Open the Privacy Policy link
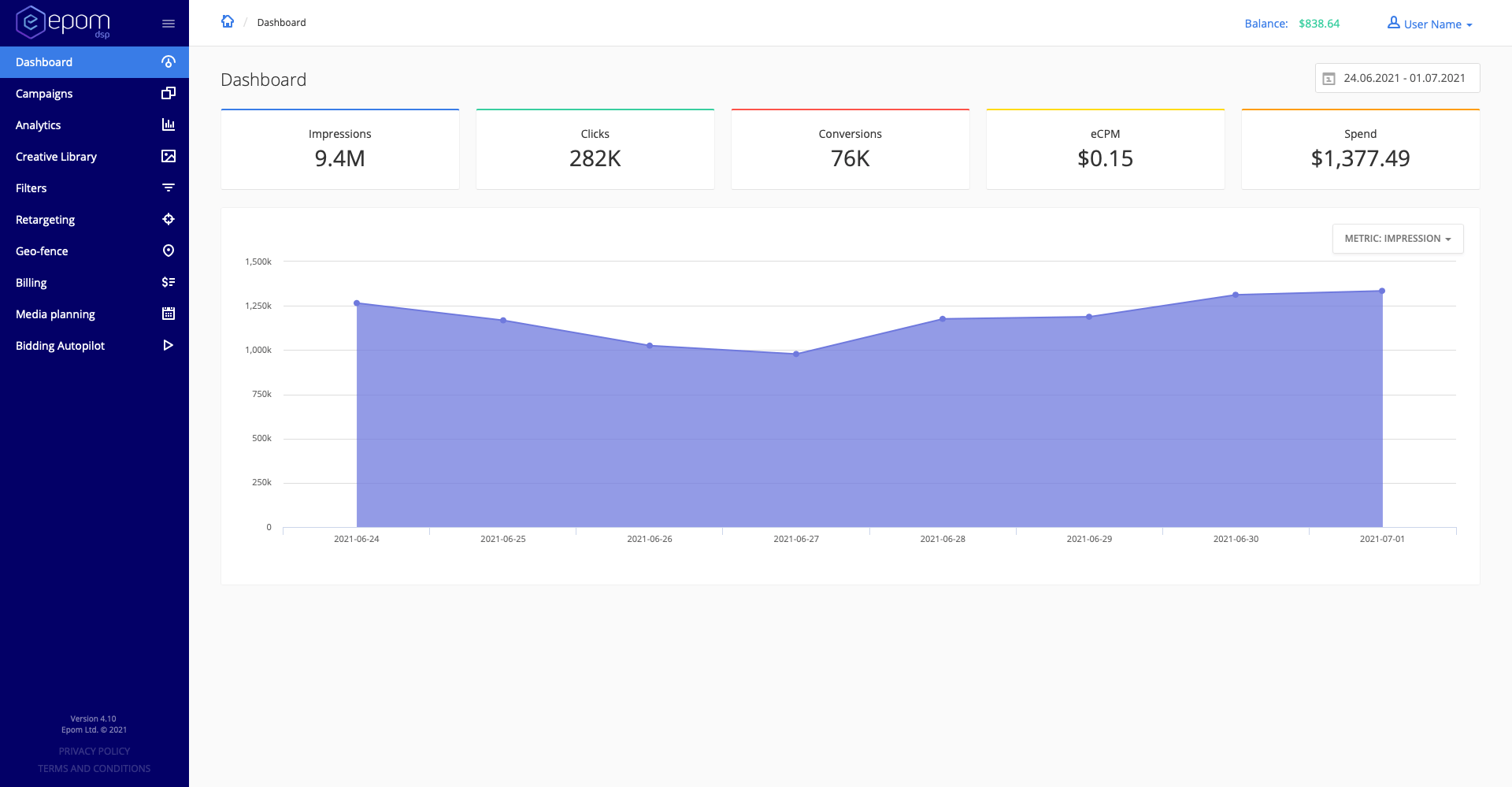This screenshot has width=1512, height=787. (x=94, y=752)
